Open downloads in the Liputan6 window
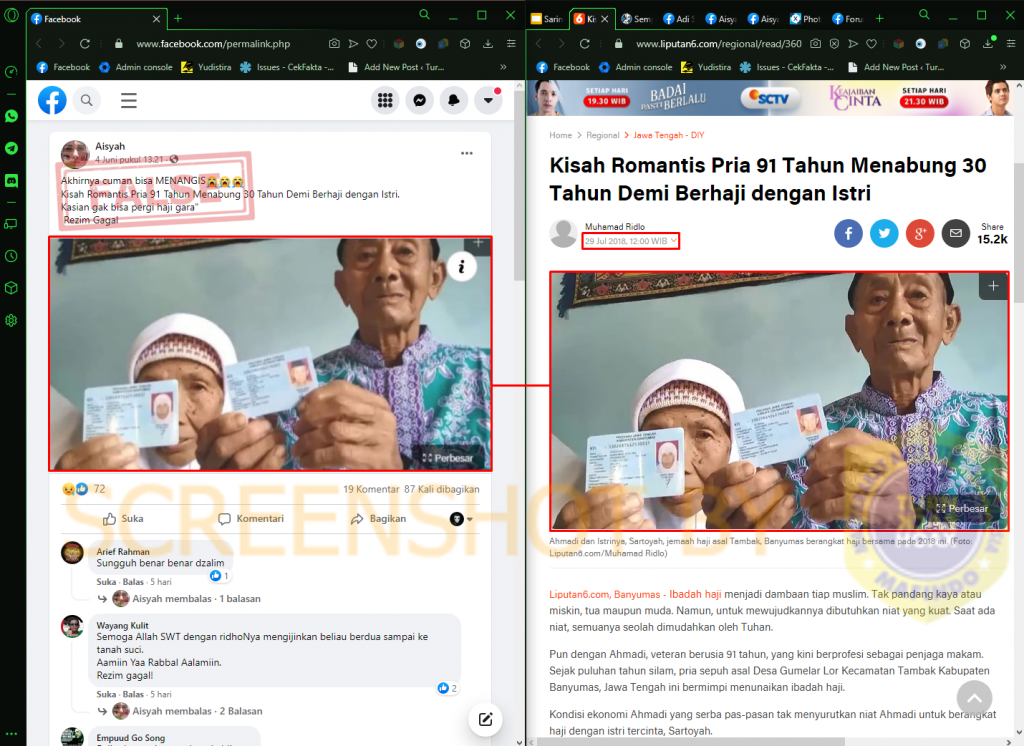Screen dimensions: 1024x746 coord(987,44)
